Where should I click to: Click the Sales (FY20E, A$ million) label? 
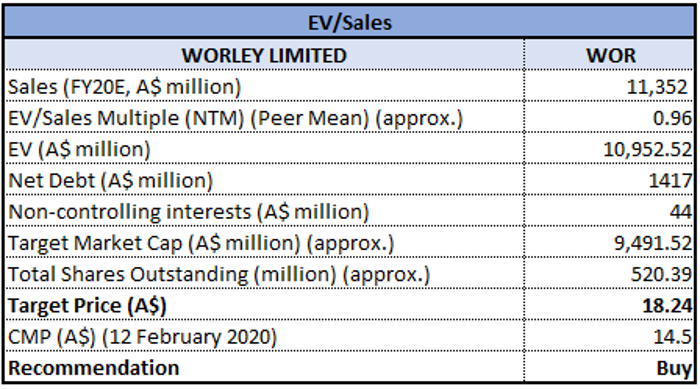(x=125, y=86)
